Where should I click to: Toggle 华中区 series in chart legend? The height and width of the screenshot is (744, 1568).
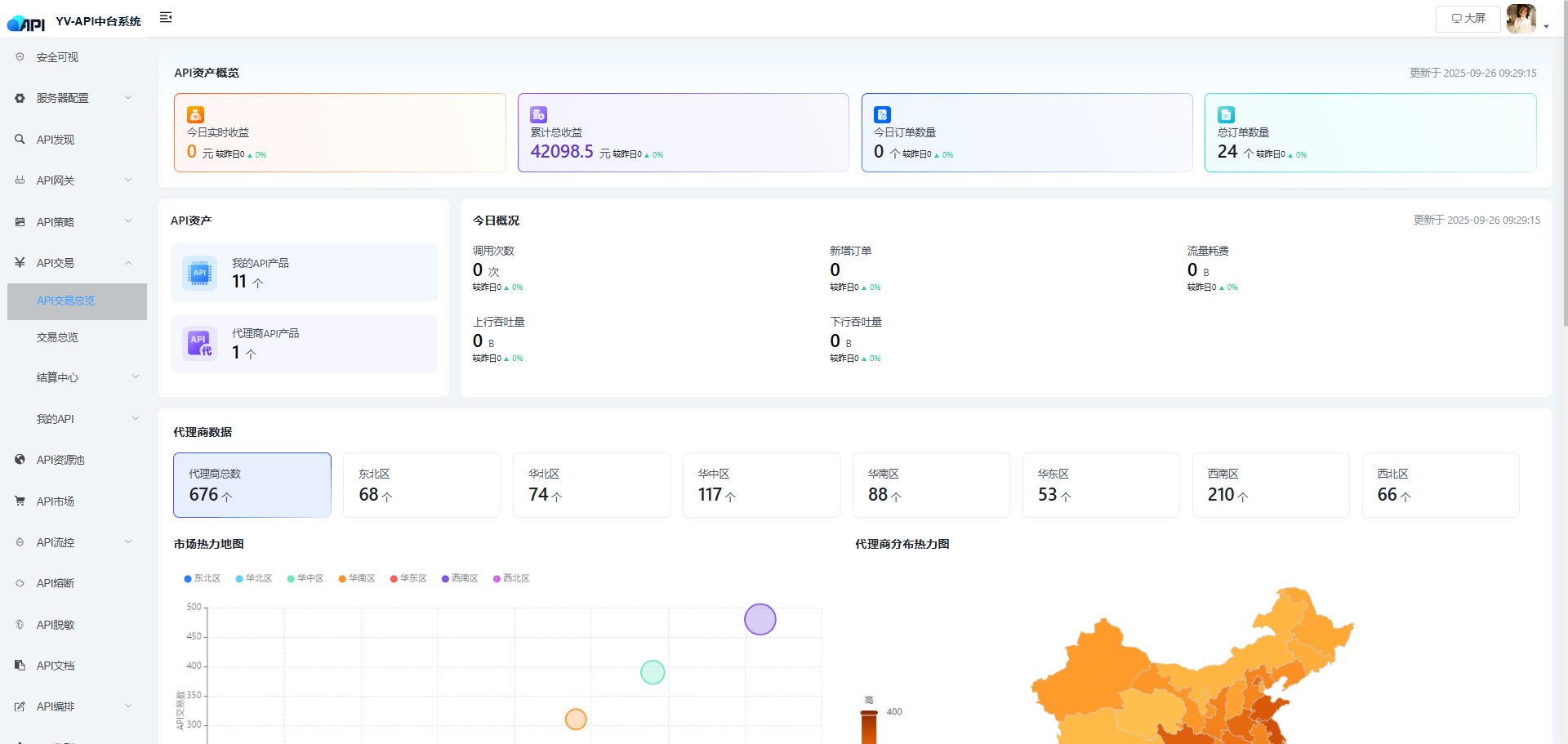[305, 578]
